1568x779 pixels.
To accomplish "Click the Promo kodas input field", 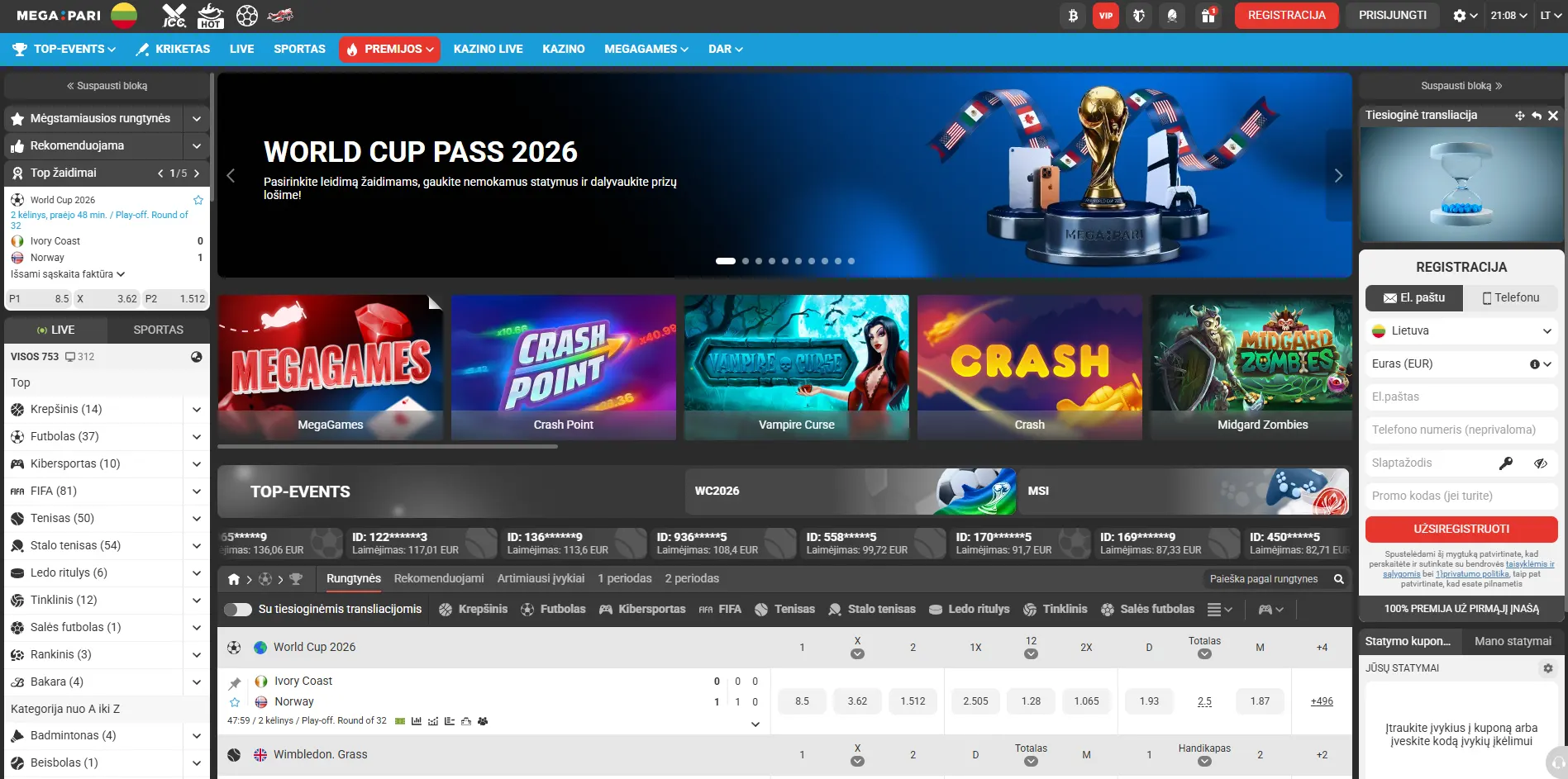I will 1461,496.
